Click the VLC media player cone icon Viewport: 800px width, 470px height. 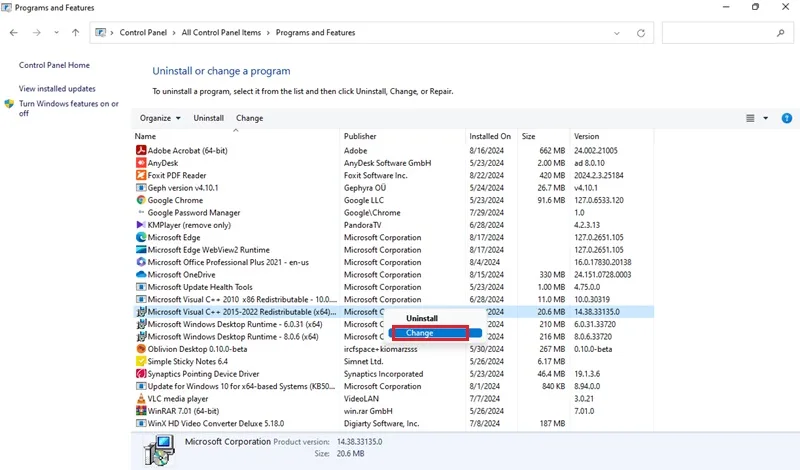click(141, 399)
